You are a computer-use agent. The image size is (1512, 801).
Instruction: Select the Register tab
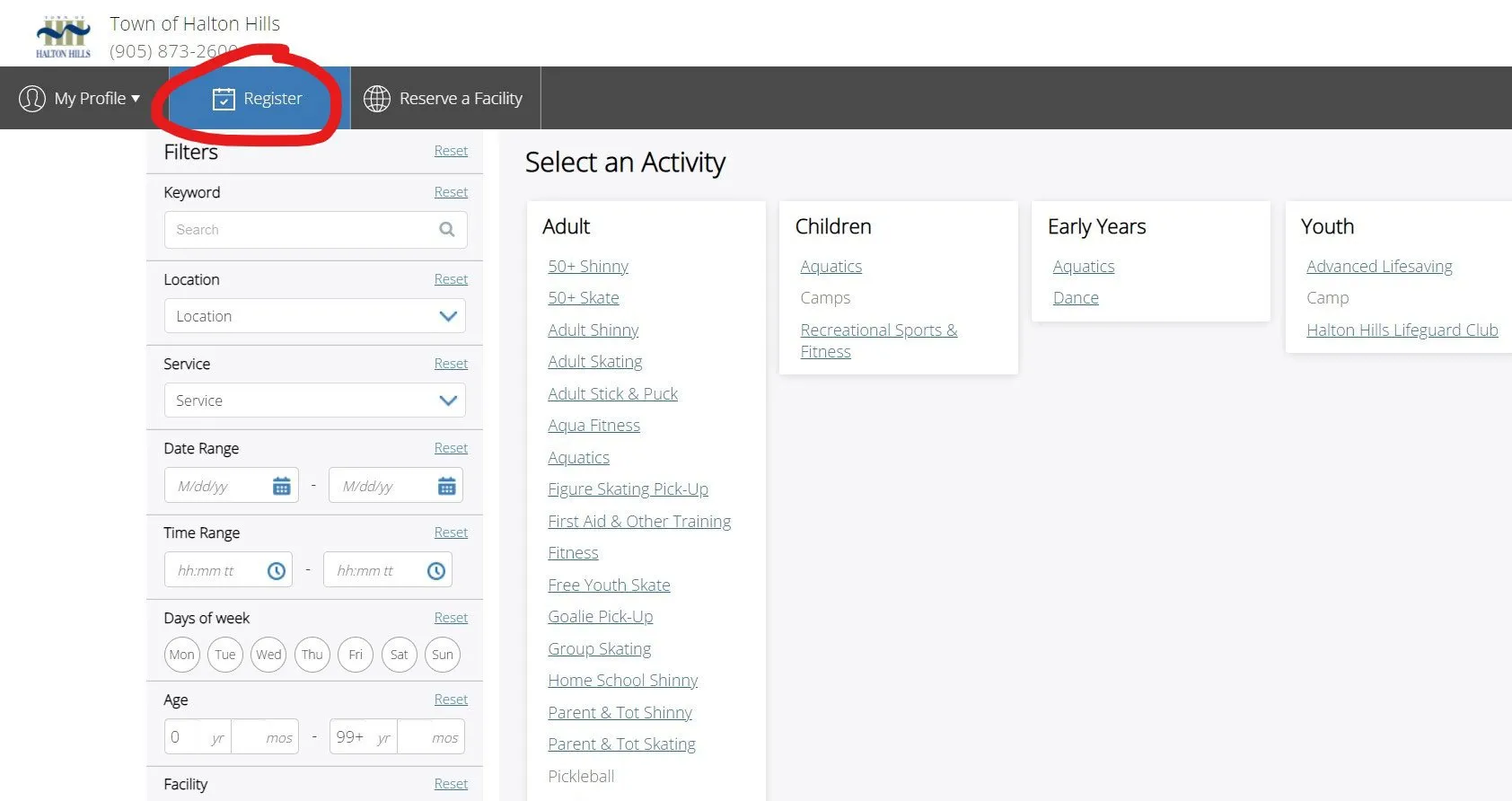point(259,98)
